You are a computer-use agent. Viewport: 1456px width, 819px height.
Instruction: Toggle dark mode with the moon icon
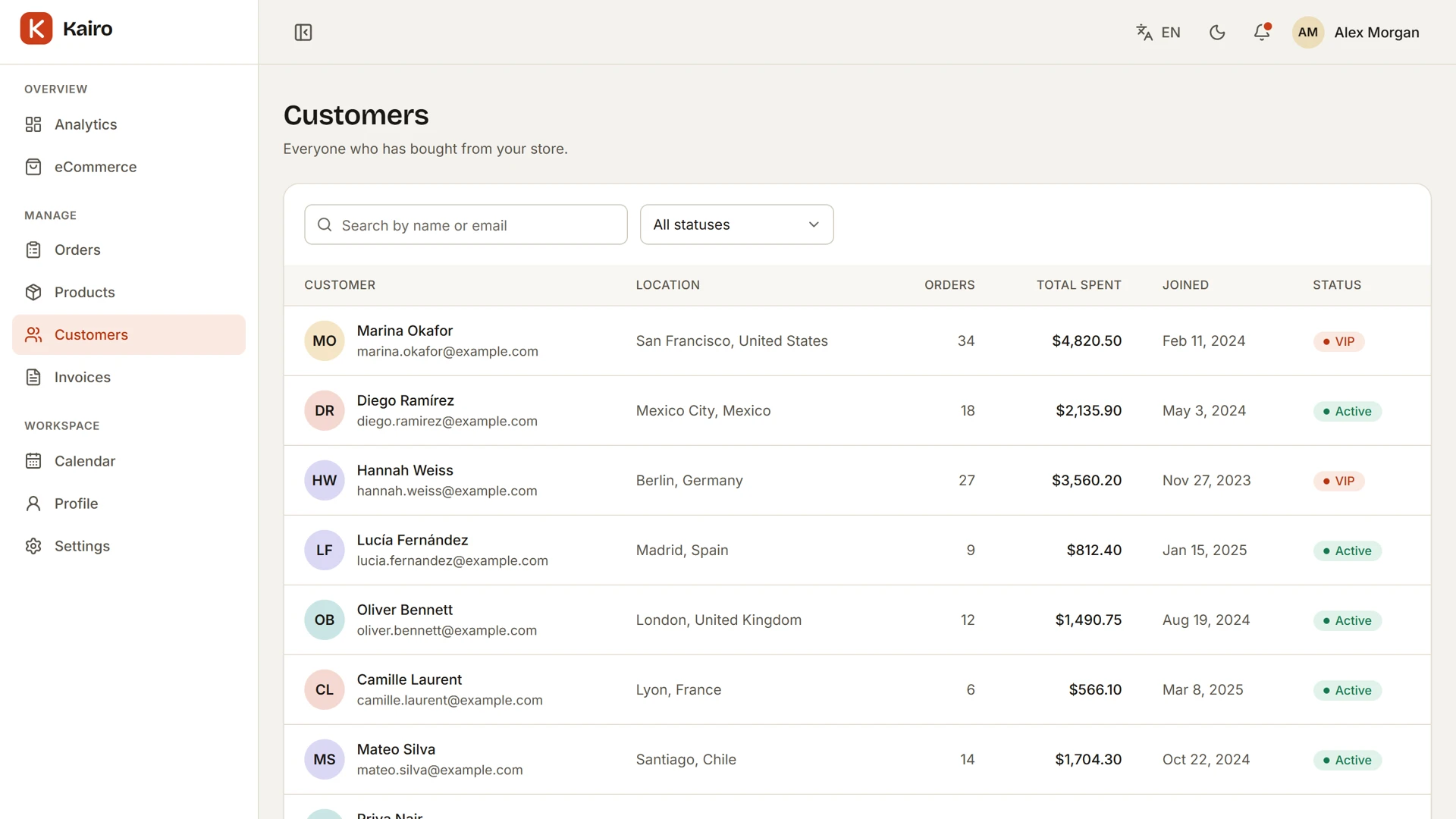pos(1217,33)
